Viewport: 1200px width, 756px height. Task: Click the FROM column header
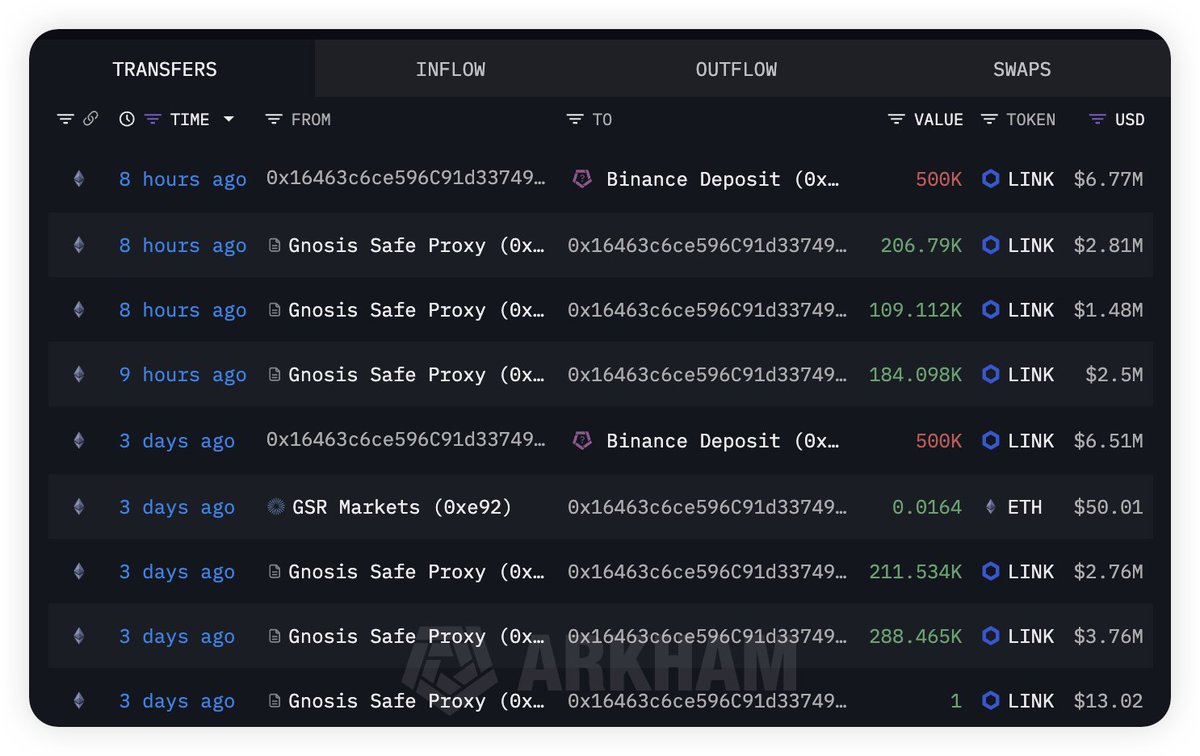pos(311,120)
